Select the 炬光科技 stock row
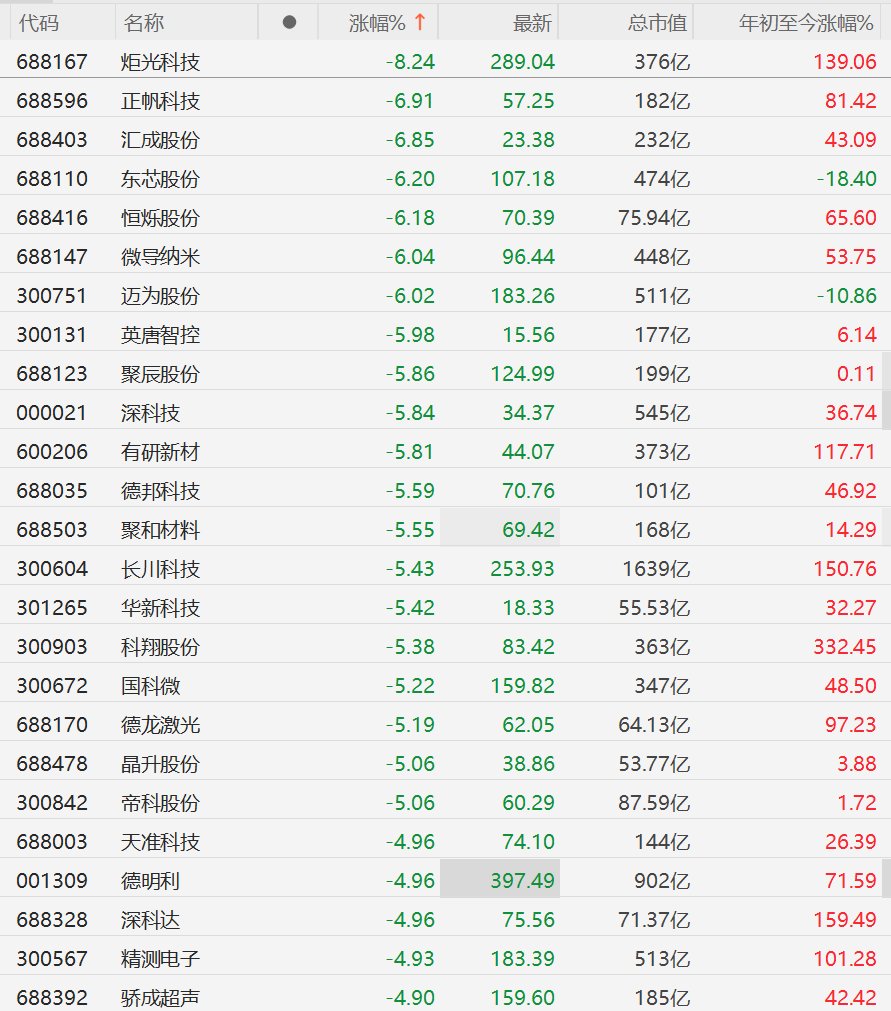 446,62
